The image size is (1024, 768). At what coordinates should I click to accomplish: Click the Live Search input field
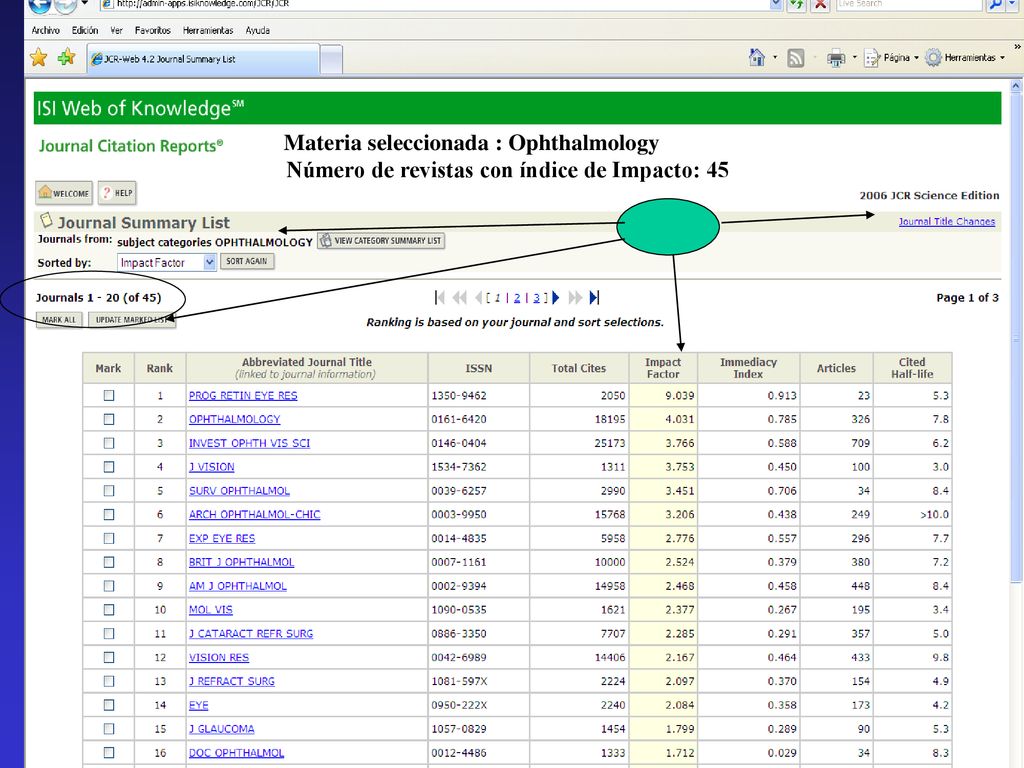coord(909,5)
